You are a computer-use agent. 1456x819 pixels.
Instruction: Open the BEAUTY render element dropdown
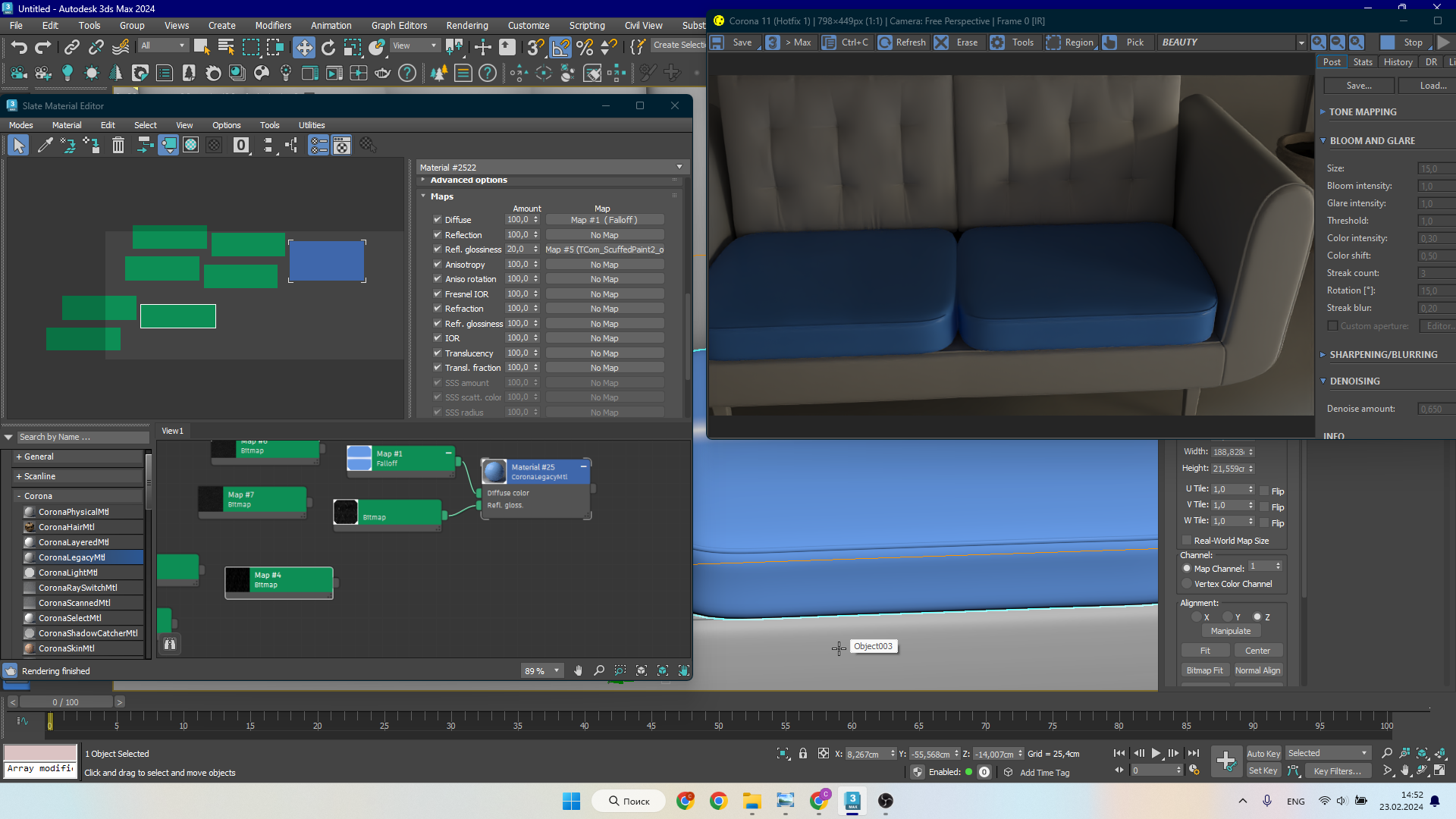pos(1302,42)
